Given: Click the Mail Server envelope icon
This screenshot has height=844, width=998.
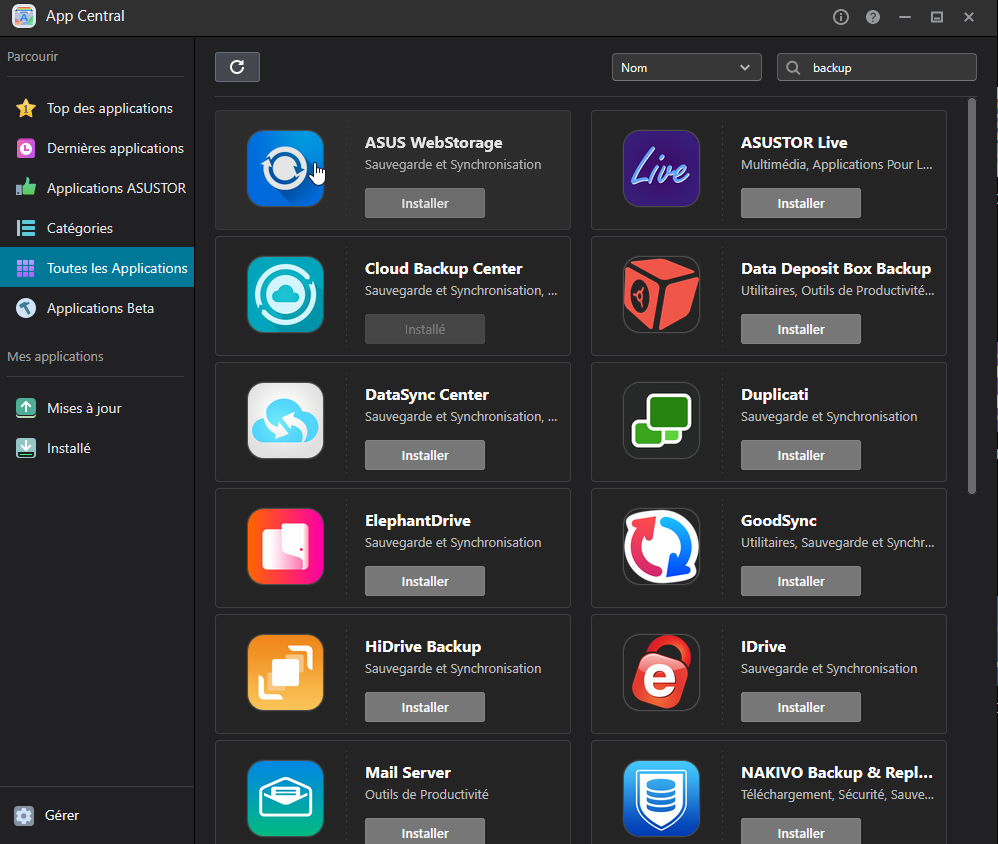Looking at the screenshot, I should [x=285, y=799].
